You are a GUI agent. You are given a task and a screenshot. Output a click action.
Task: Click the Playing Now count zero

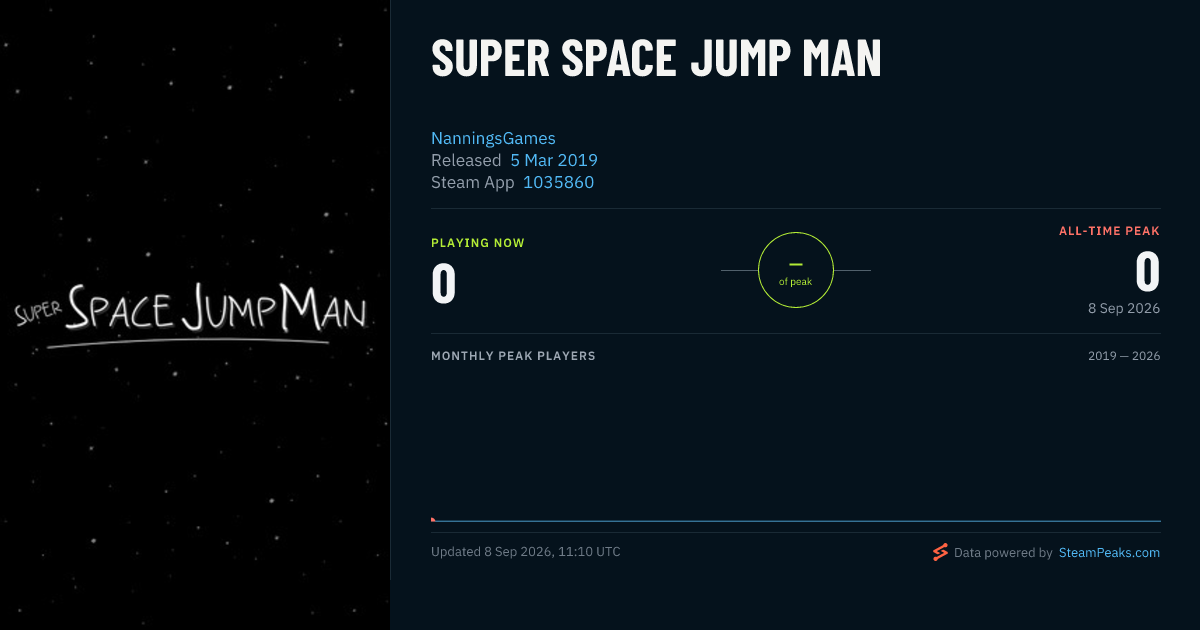[444, 283]
